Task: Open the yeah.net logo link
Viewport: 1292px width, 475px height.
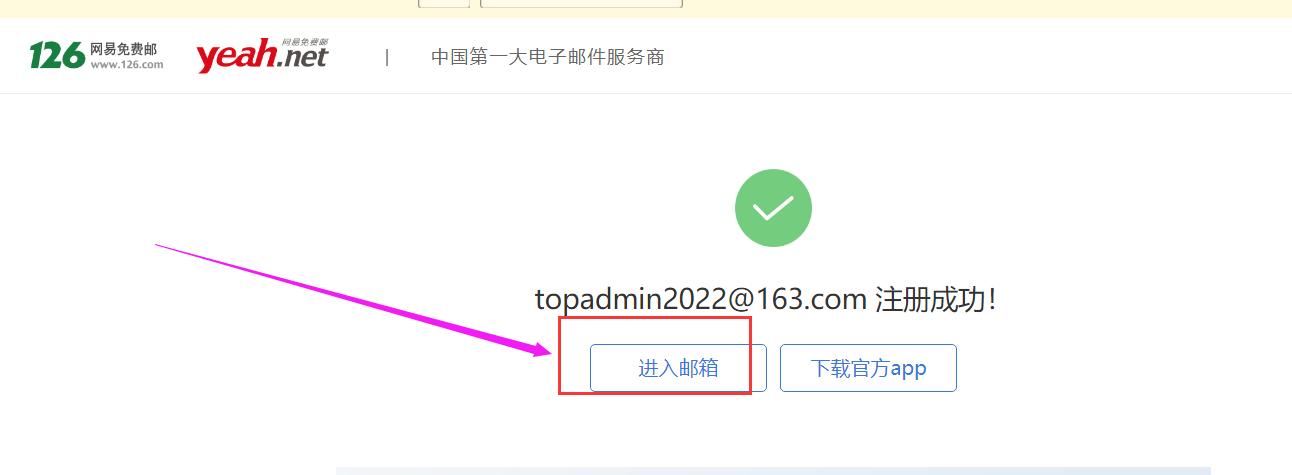Action: click(x=262, y=56)
